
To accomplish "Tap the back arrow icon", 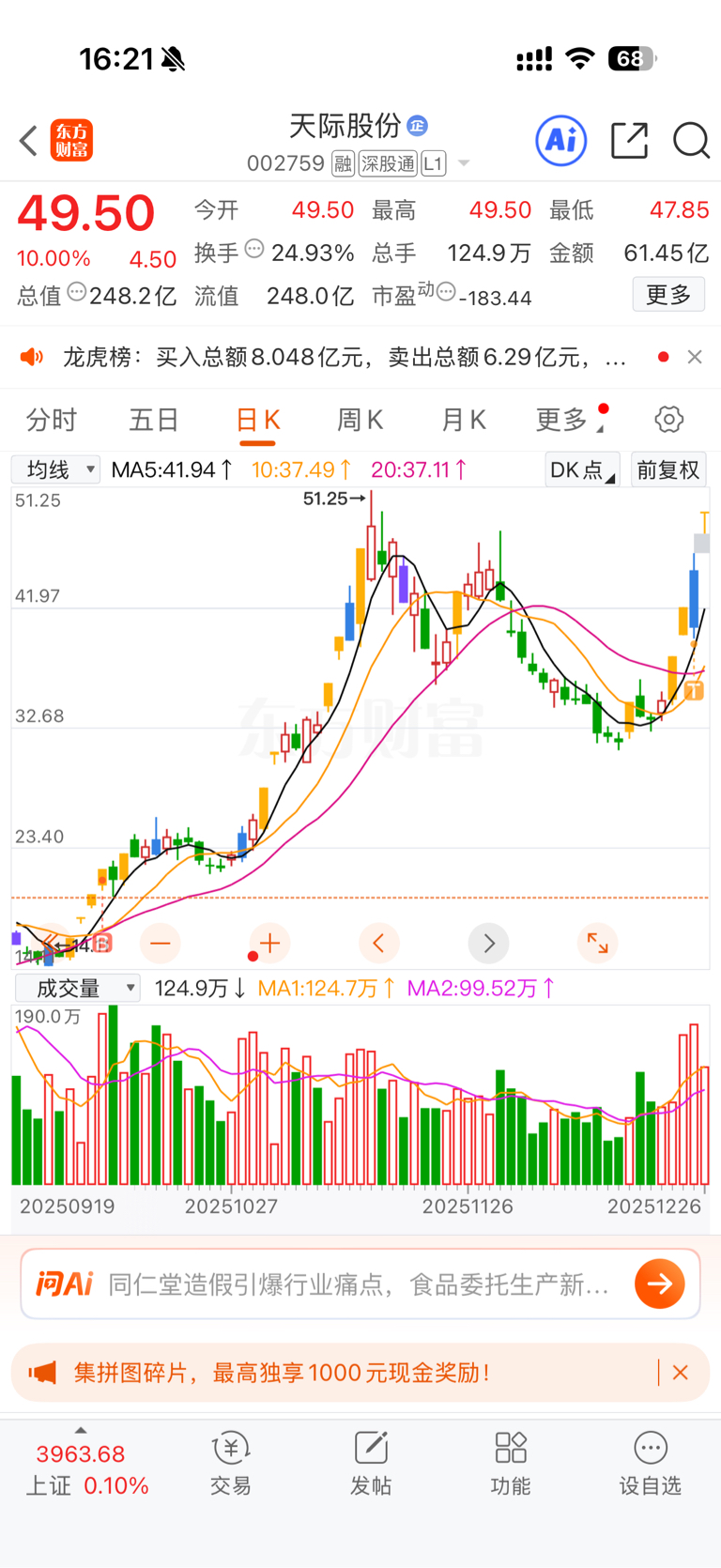I will (28, 141).
